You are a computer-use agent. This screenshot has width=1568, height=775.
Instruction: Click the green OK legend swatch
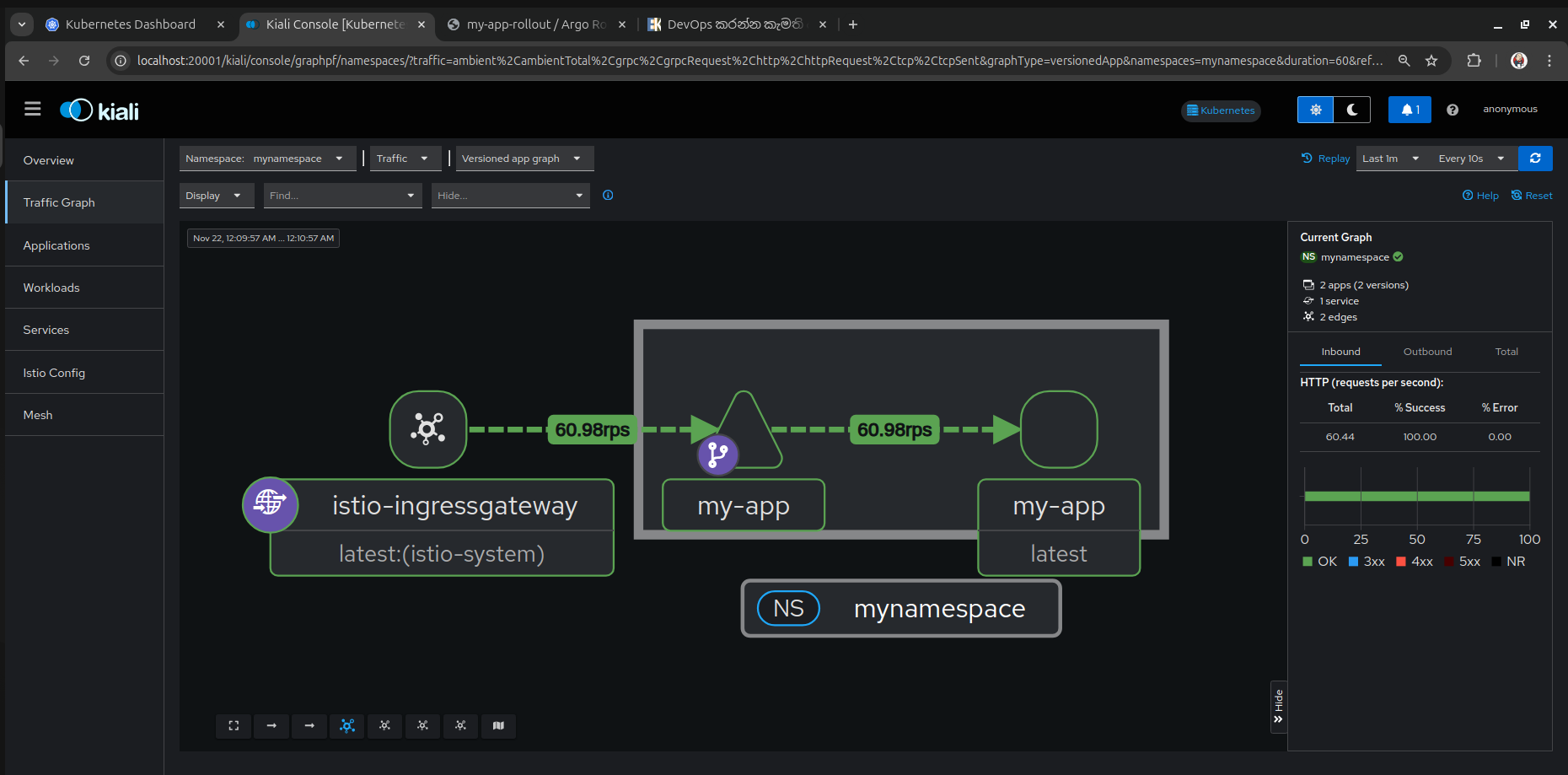[1308, 562]
